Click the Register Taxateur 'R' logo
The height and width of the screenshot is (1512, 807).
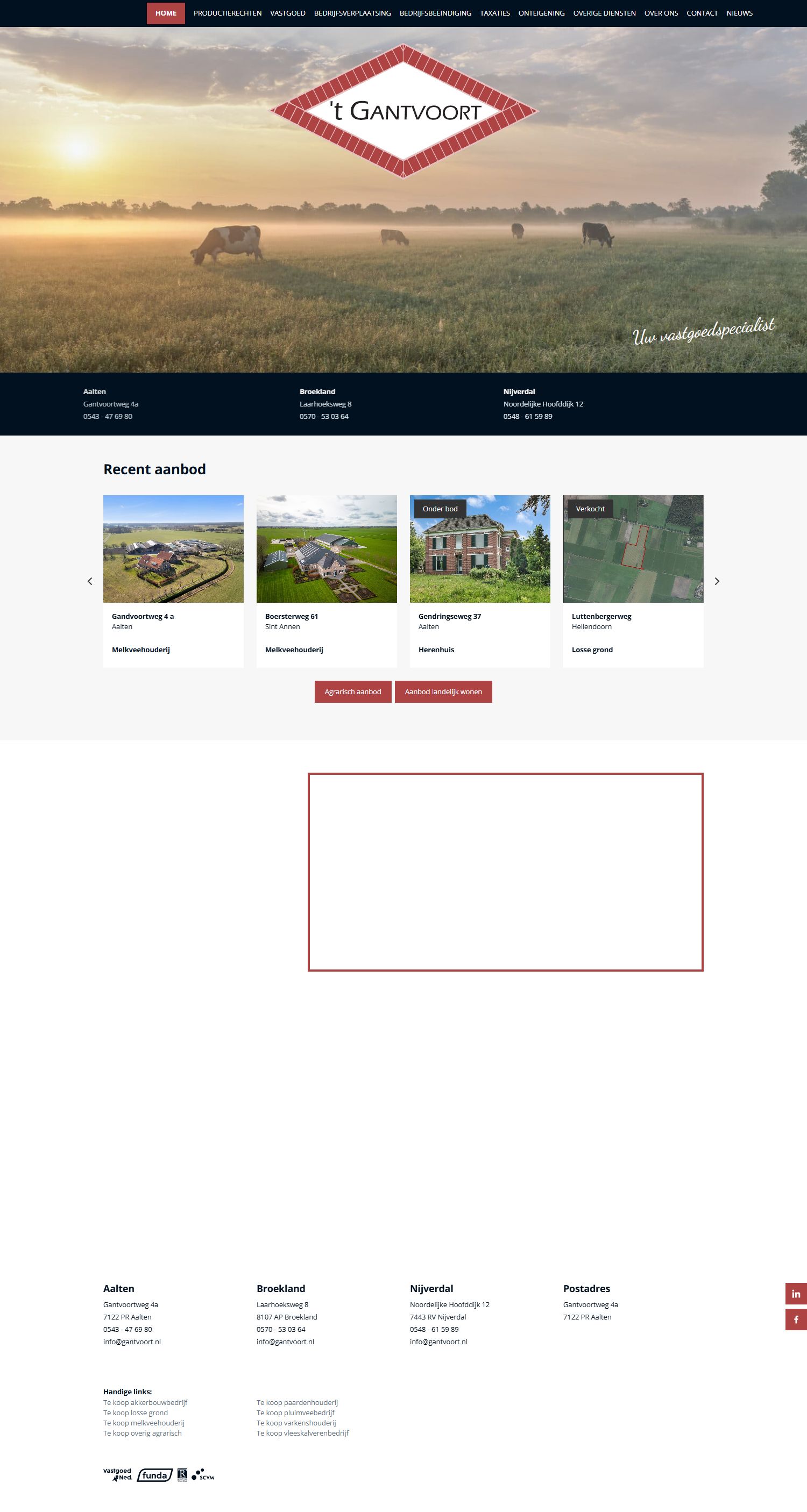tap(182, 1474)
